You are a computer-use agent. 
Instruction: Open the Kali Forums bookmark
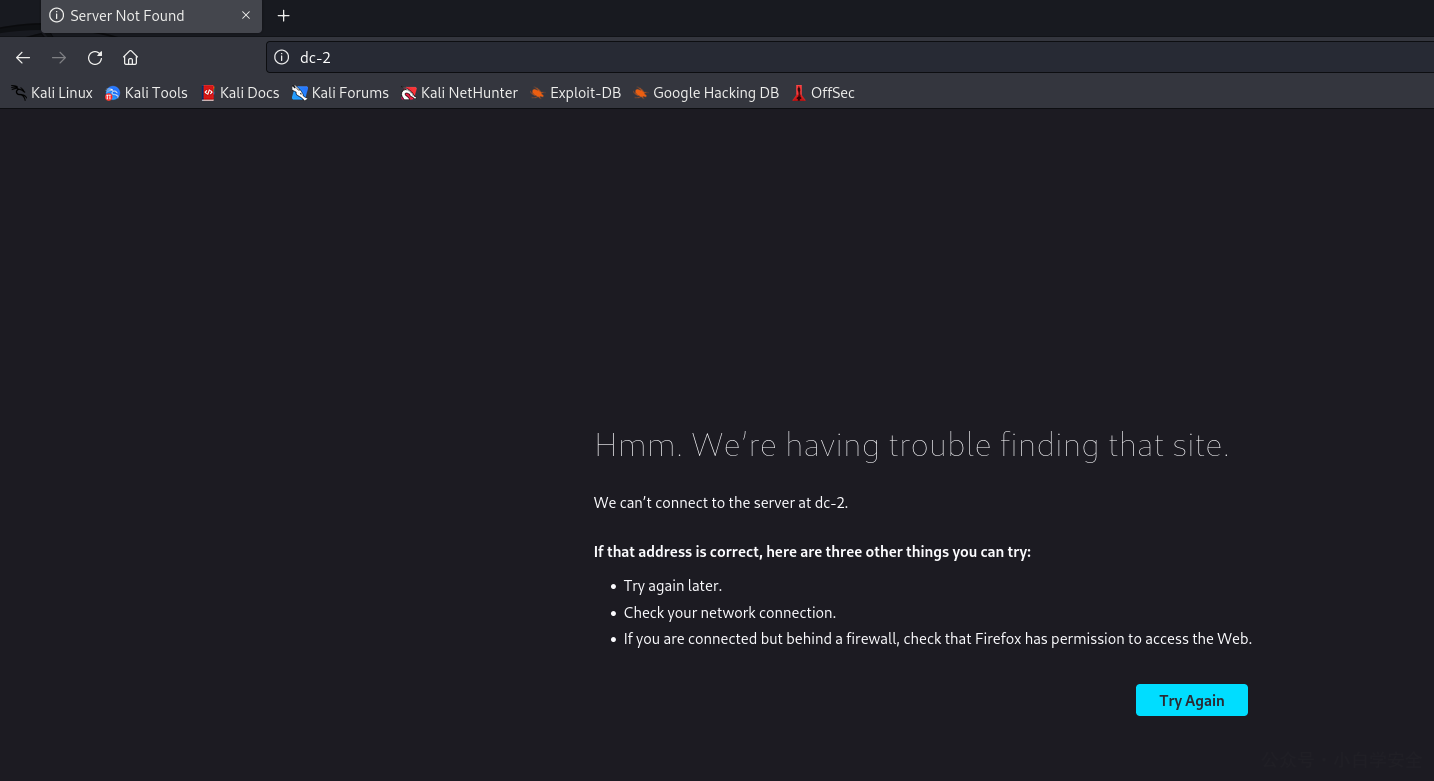click(340, 93)
